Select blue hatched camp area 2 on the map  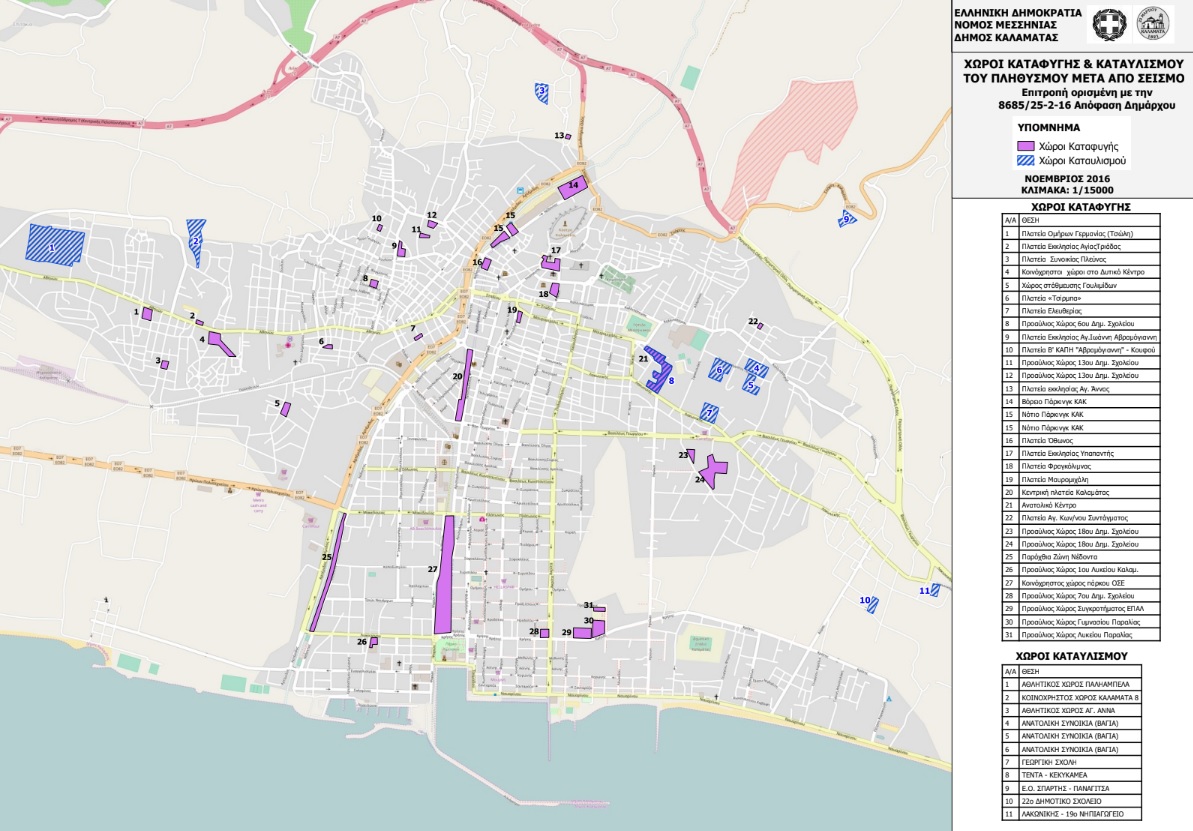[x=196, y=242]
